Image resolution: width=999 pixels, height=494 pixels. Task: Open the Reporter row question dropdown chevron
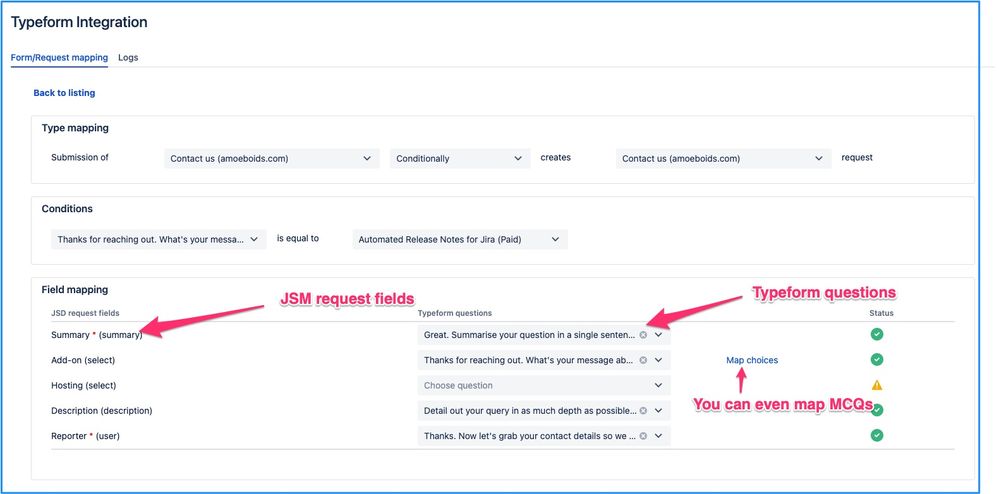659,437
